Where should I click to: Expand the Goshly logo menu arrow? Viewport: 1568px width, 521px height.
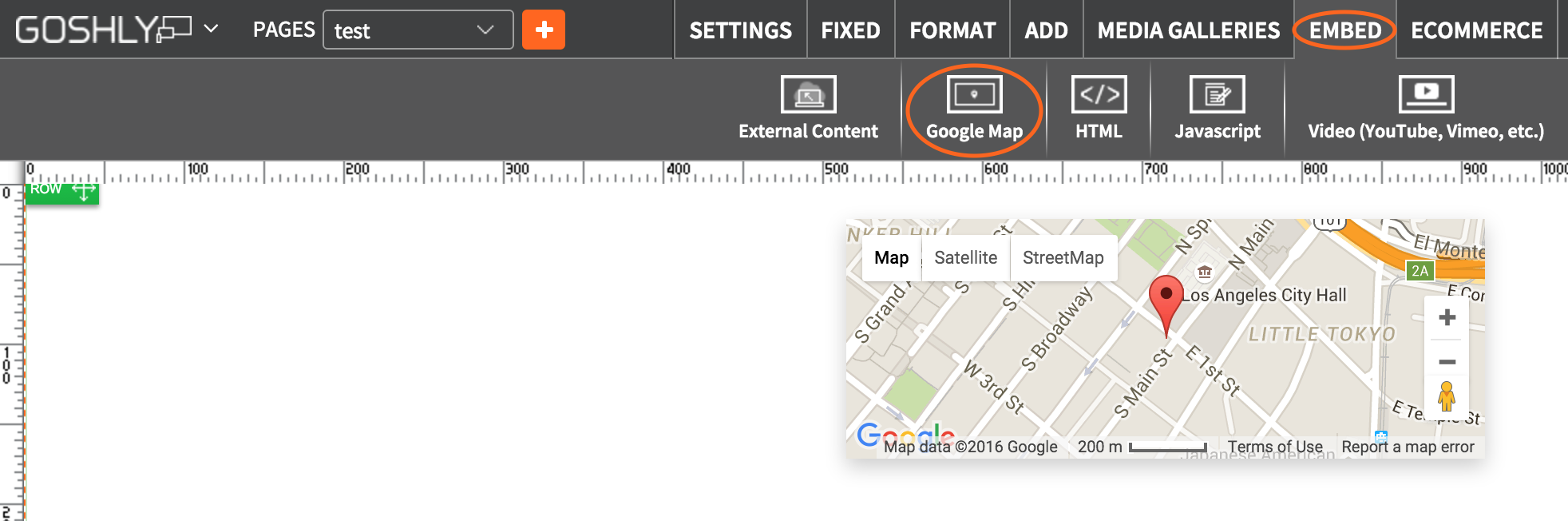pos(211,29)
